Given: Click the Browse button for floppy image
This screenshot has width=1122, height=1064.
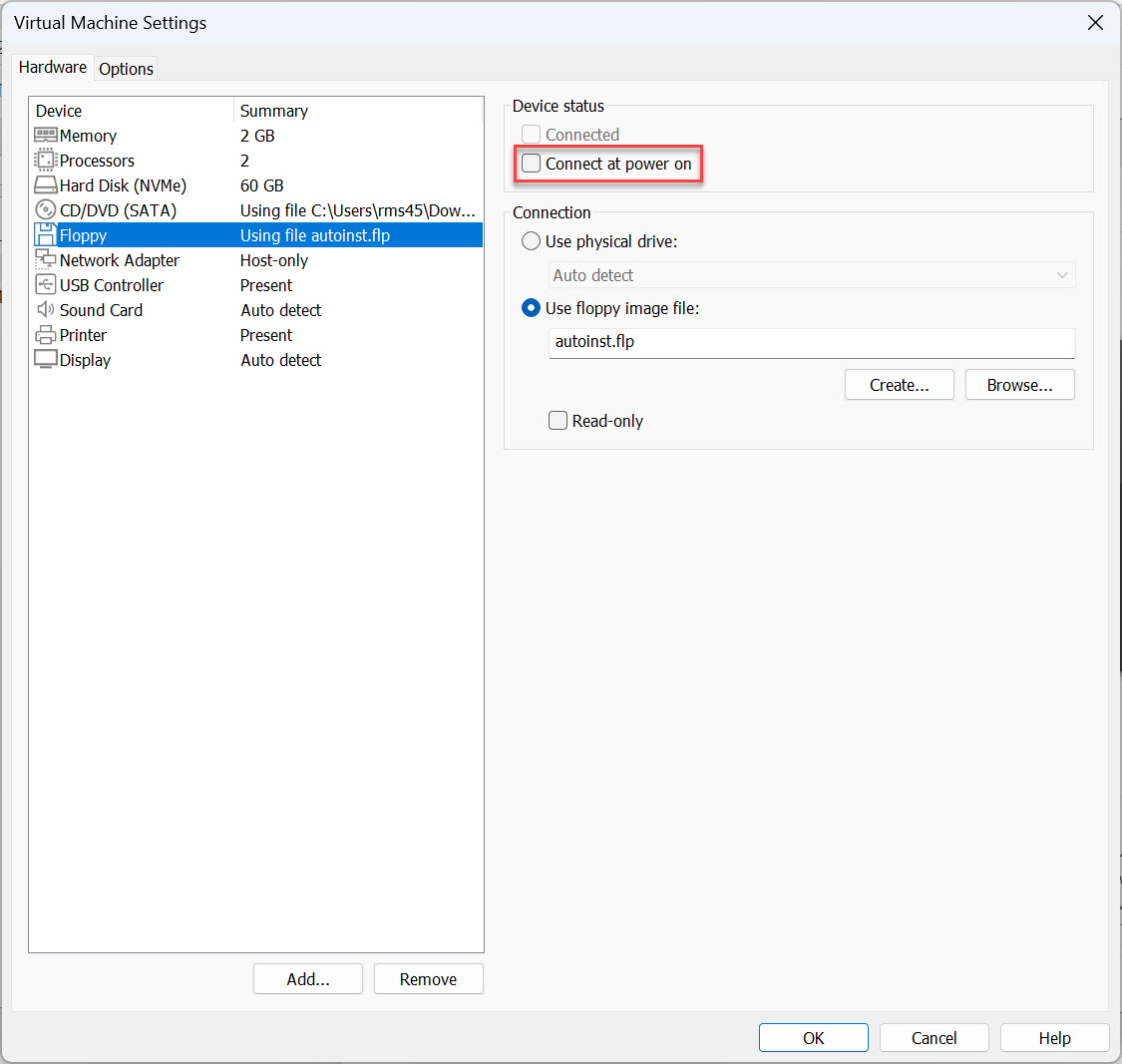Looking at the screenshot, I should coord(1019,384).
